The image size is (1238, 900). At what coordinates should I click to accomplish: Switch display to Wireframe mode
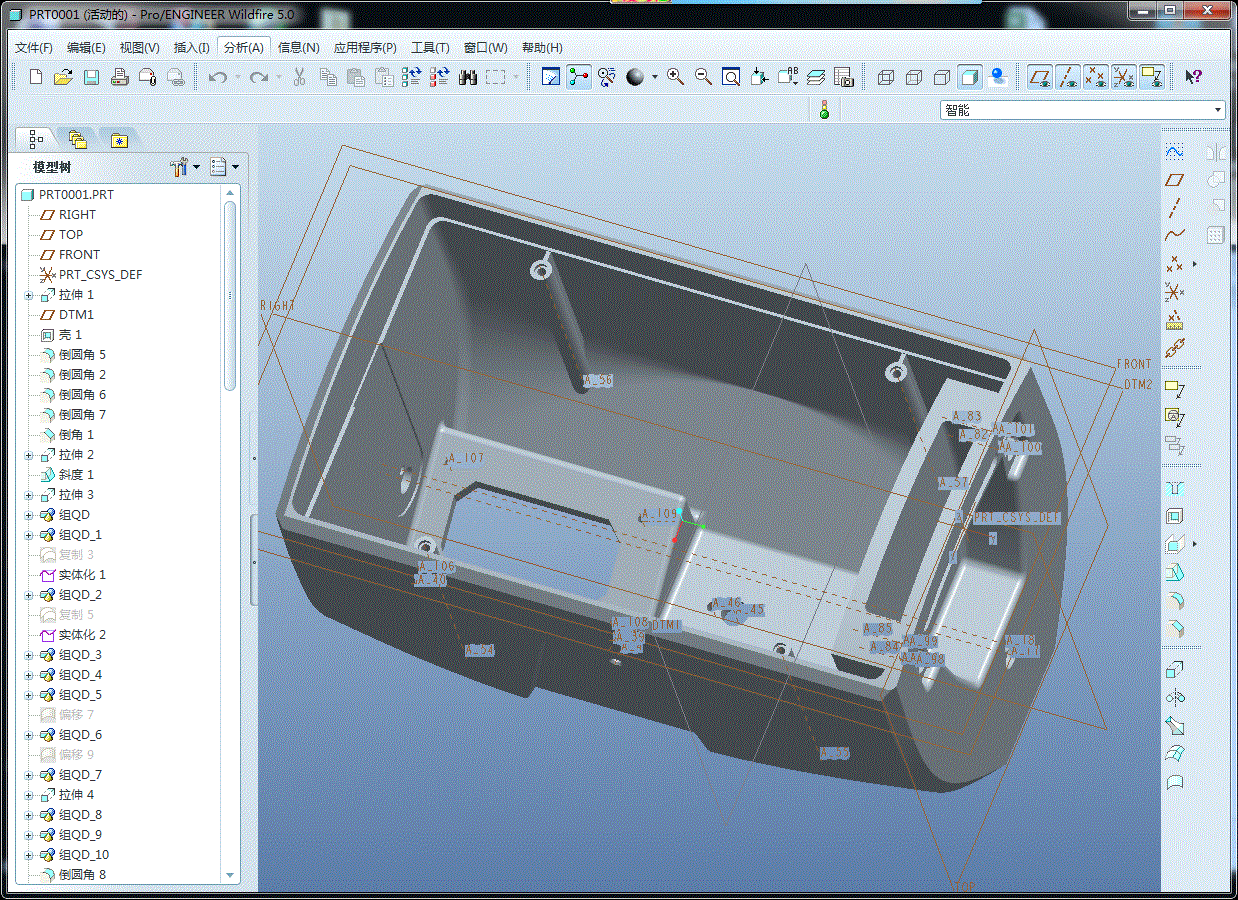(x=885, y=77)
